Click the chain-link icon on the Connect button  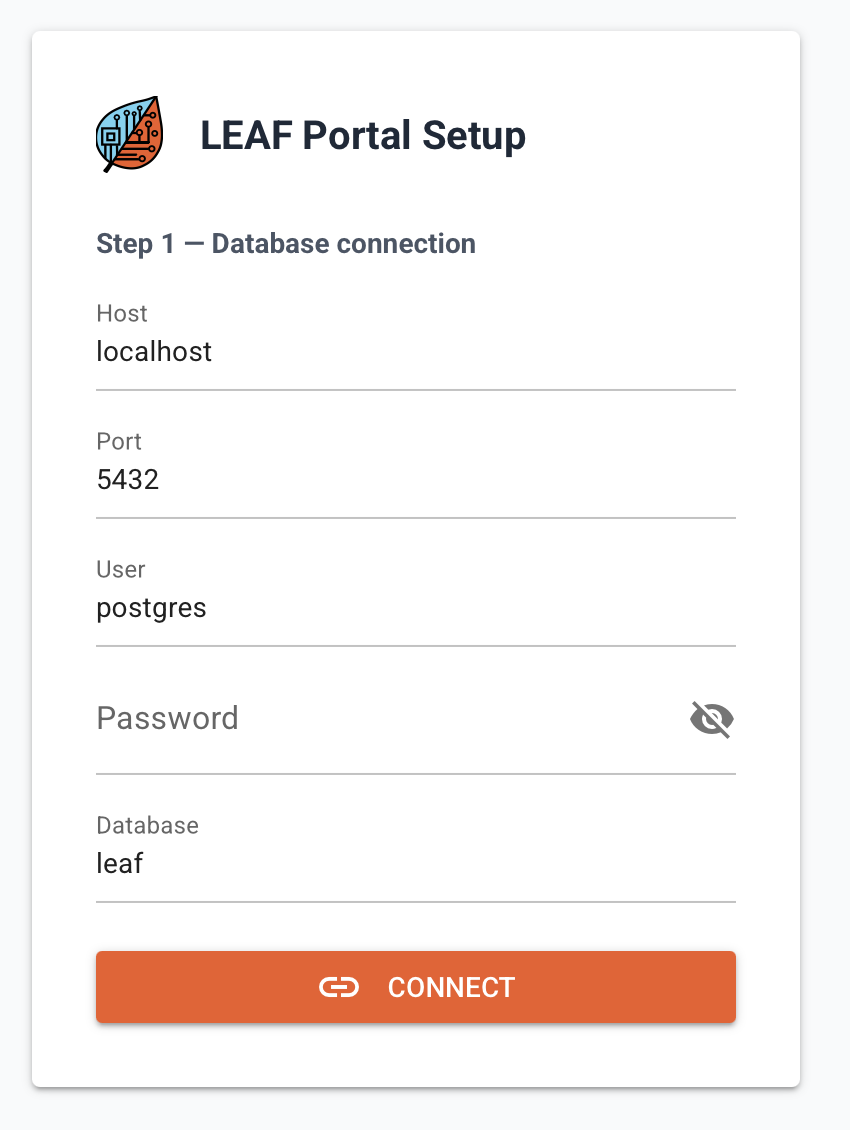coord(339,987)
